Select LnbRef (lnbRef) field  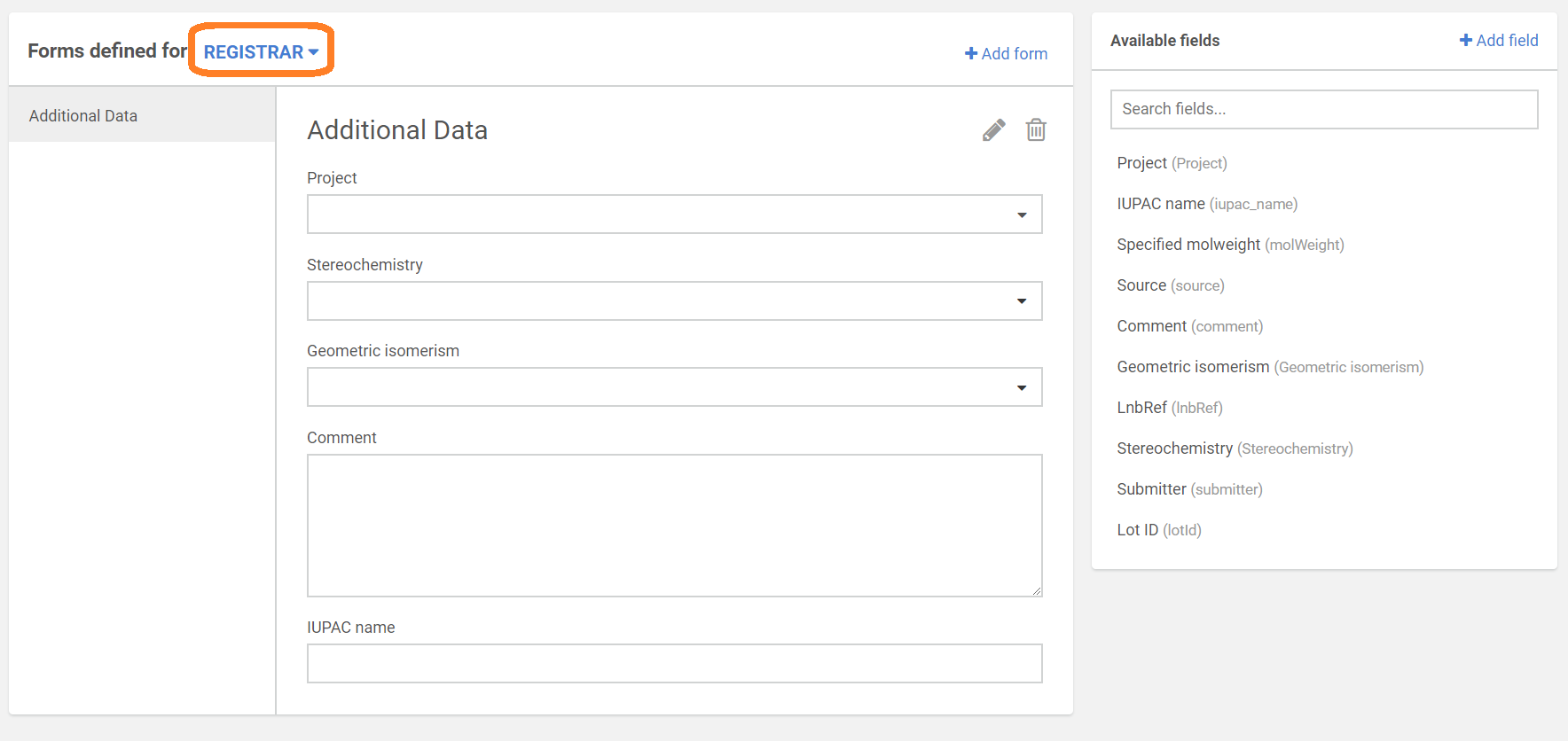(x=1170, y=408)
